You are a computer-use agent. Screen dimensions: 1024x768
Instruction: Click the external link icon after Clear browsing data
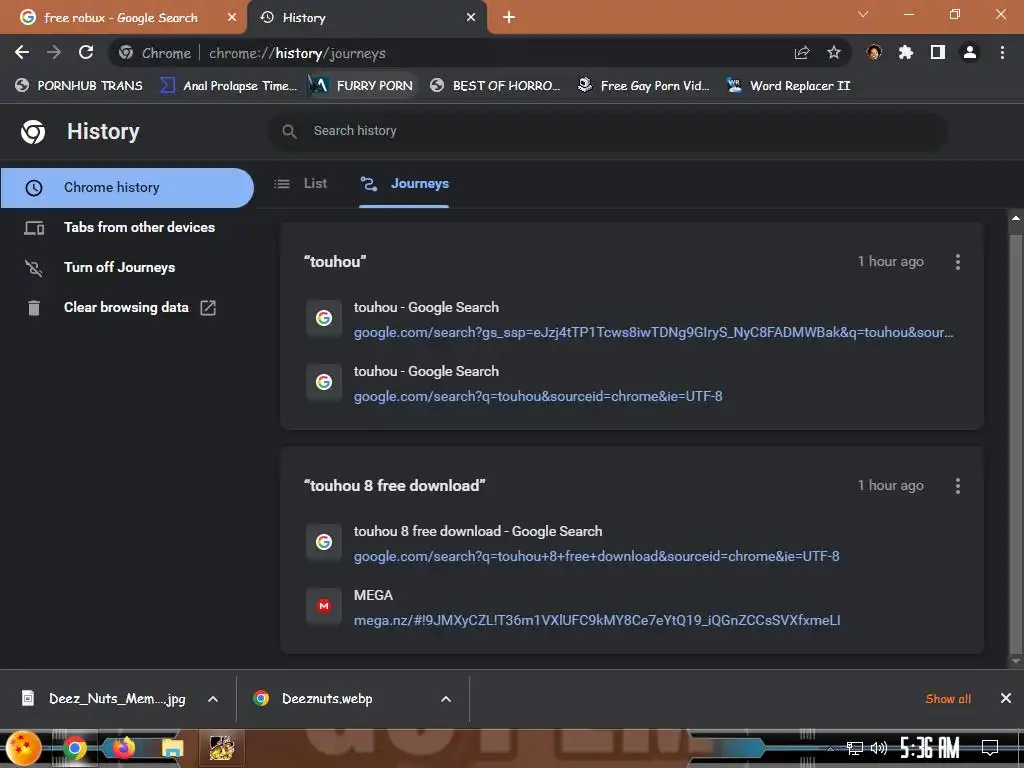click(208, 308)
